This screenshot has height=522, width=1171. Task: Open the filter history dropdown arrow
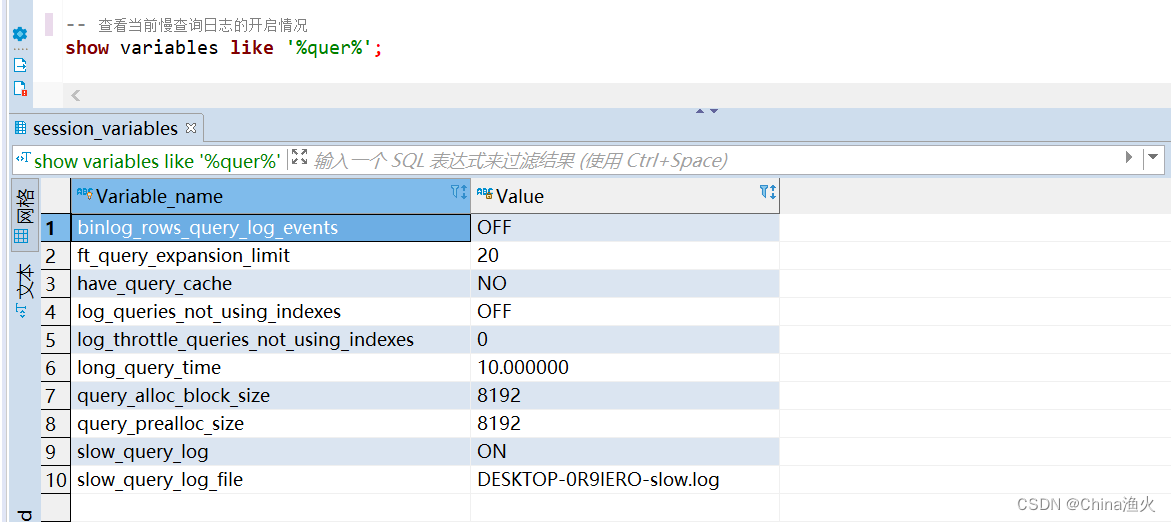point(1154,158)
